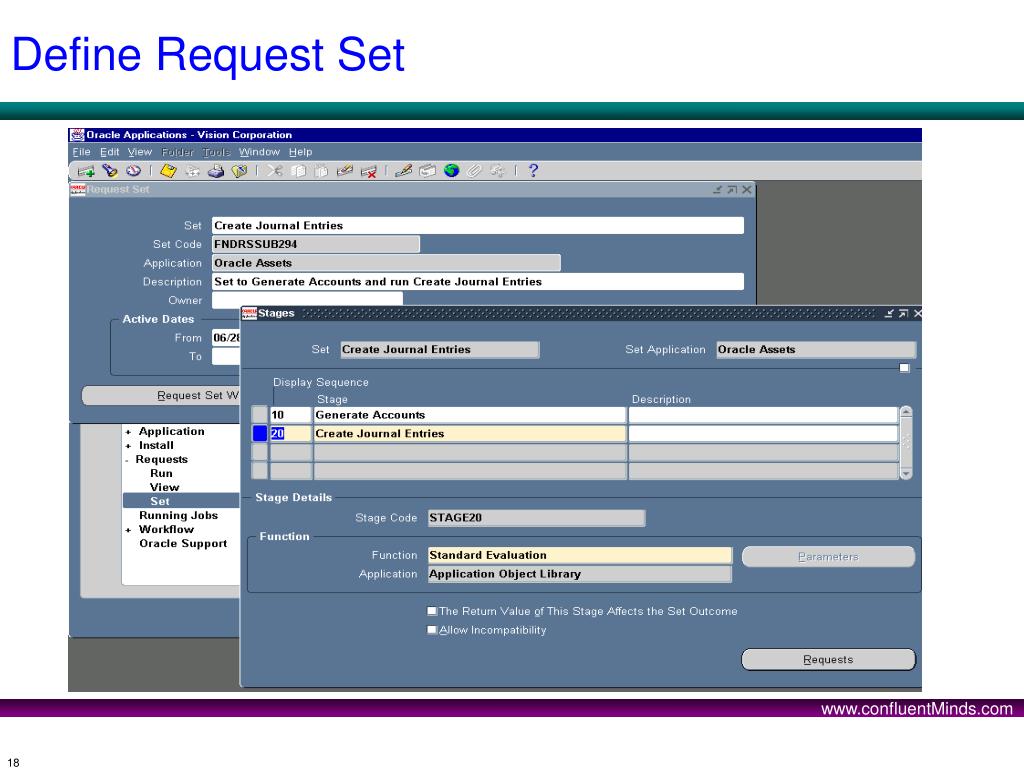Collapse the Requests navigator node
Image resolution: width=1024 pixels, height=768 pixels.
(127, 460)
